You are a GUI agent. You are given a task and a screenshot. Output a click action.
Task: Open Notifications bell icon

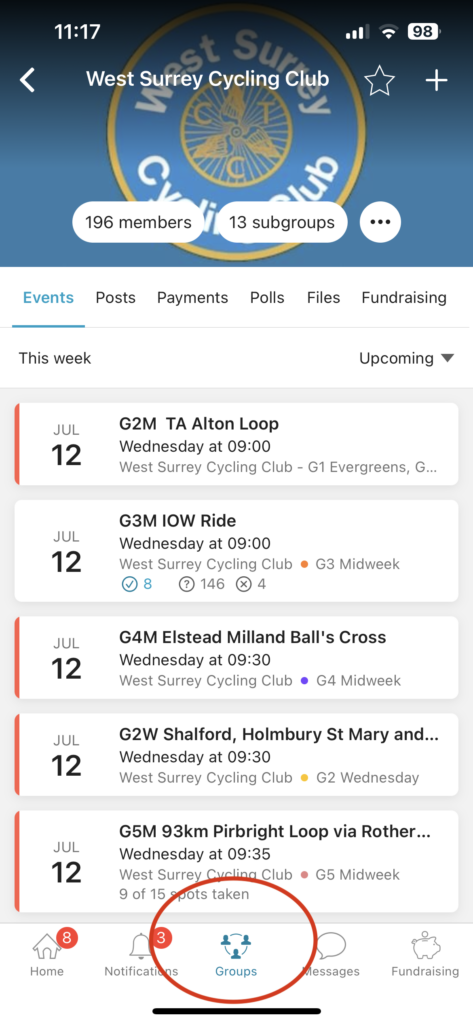(141, 946)
